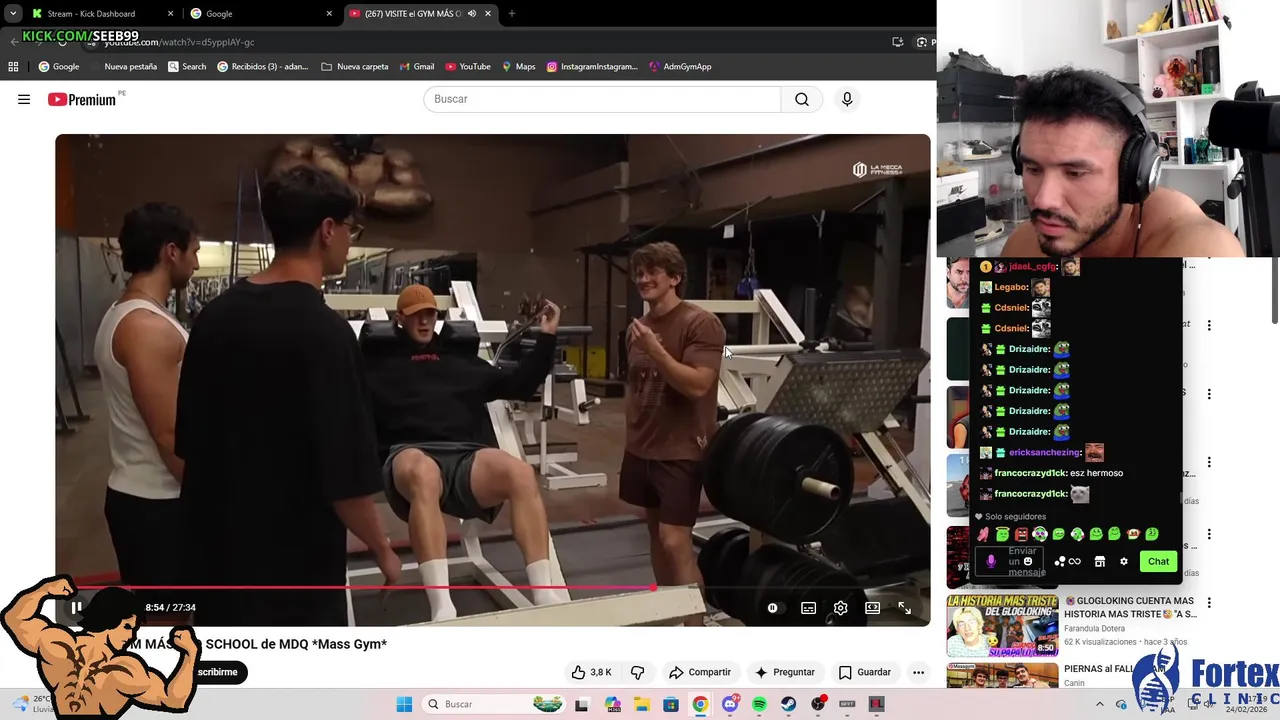Insert the pink high-heel emote

tap(984, 534)
